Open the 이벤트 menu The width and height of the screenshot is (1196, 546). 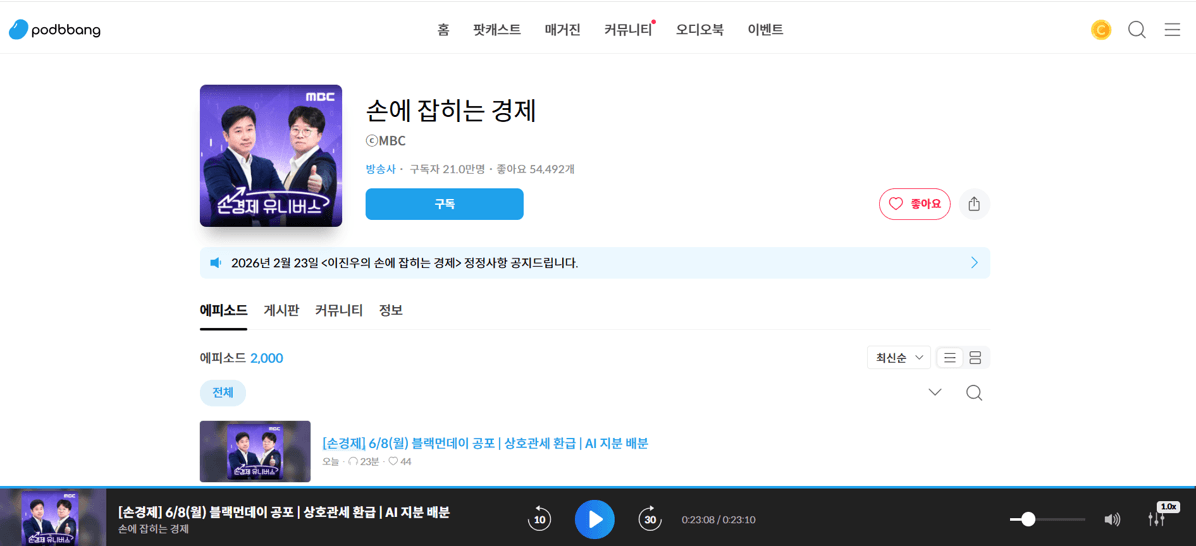765,31
